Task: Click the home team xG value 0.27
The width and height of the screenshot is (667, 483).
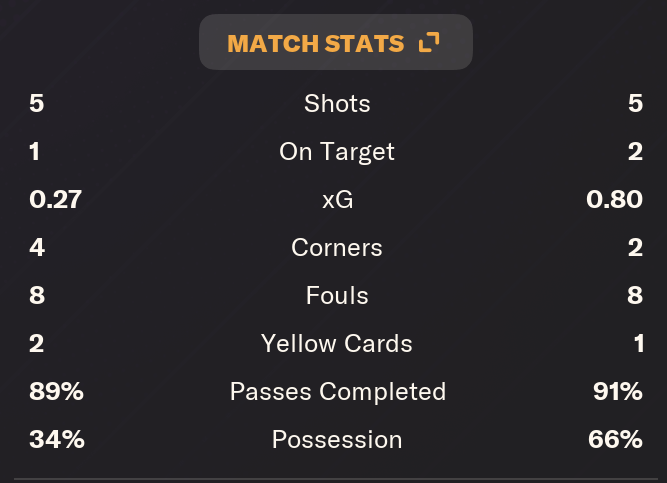Action: (x=55, y=200)
